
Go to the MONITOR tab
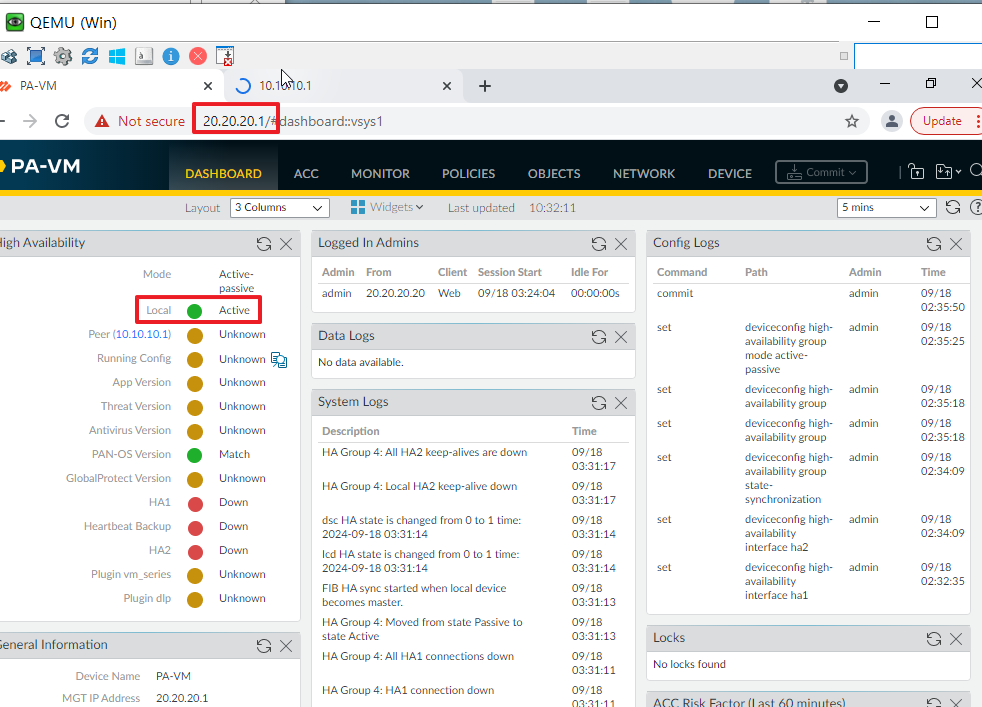[380, 173]
